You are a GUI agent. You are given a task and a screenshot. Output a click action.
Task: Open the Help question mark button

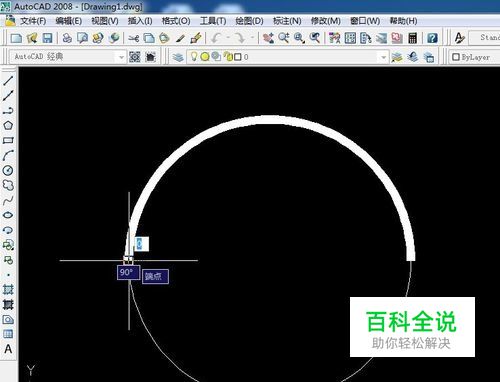432,38
